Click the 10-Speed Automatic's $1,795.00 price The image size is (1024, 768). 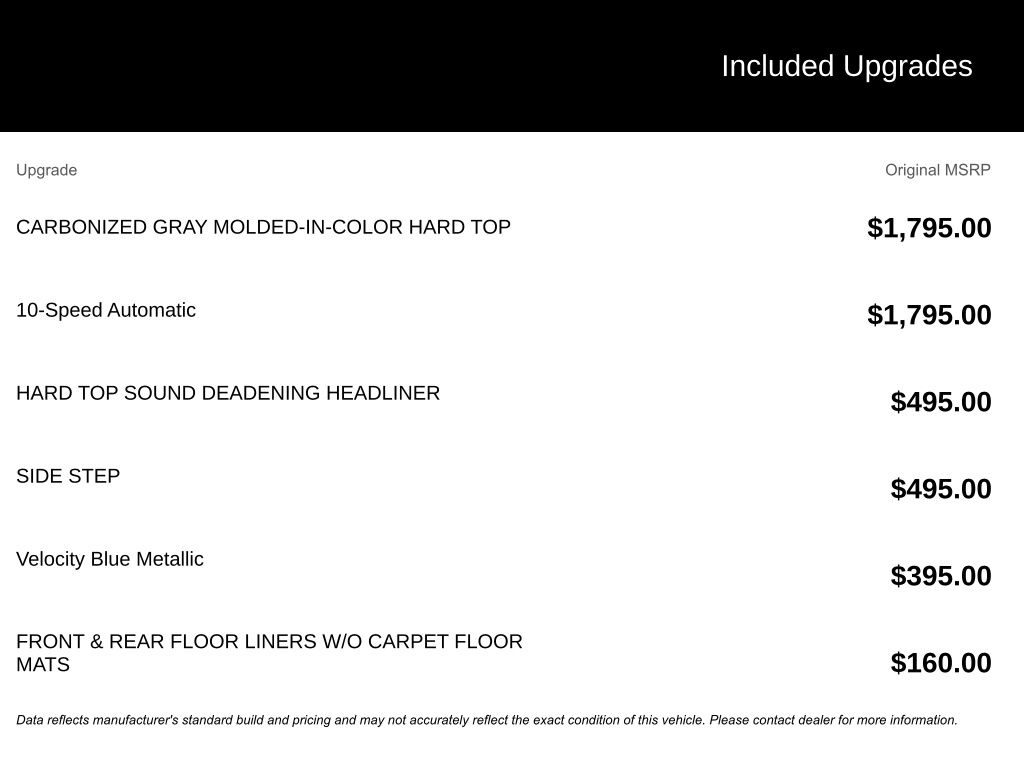[x=929, y=315]
